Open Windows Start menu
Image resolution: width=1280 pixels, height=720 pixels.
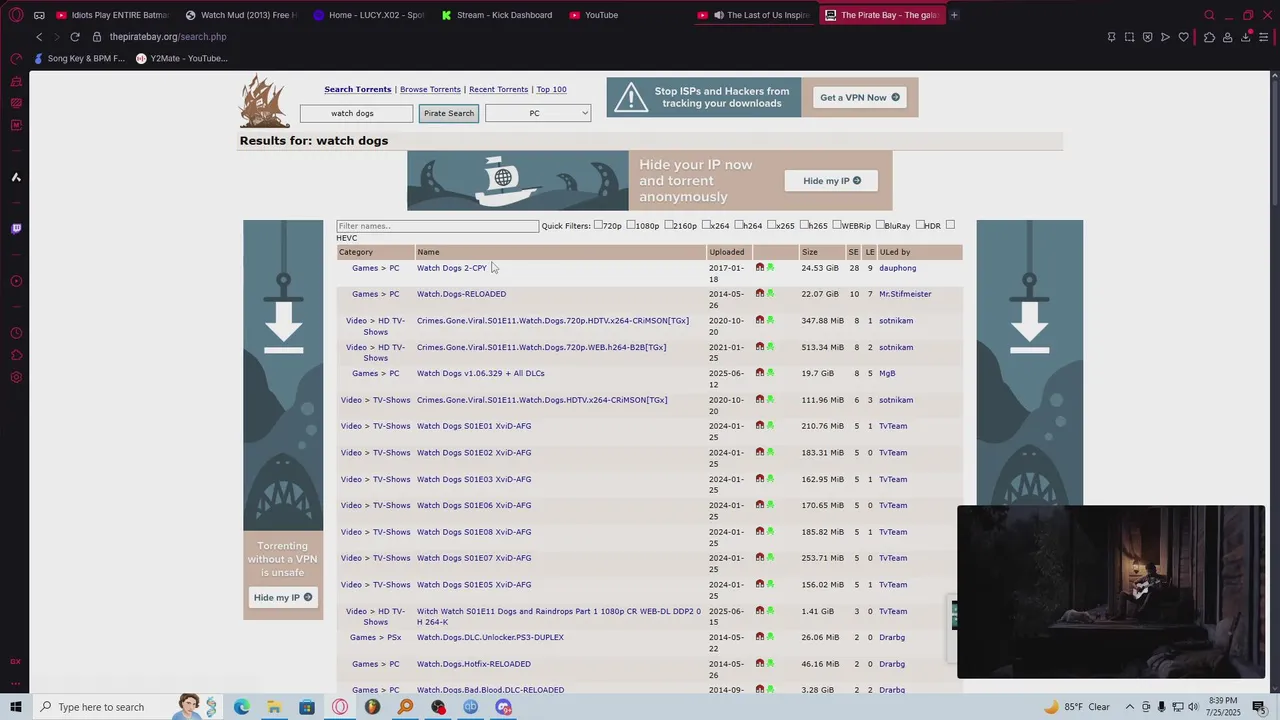[16, 707]
